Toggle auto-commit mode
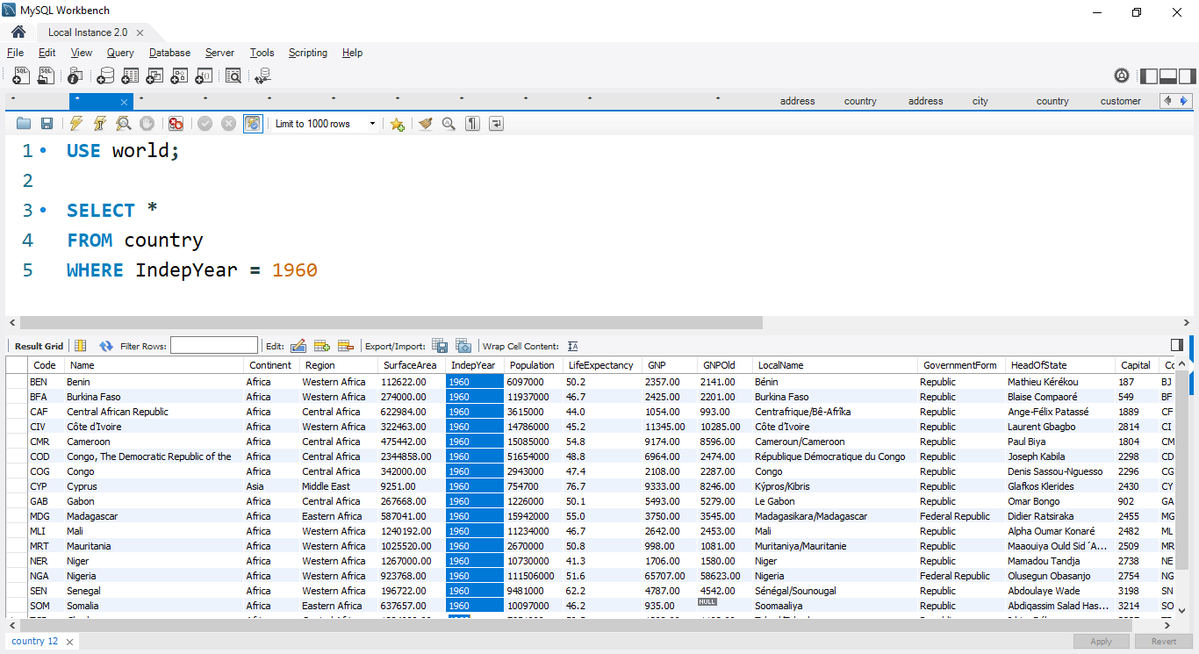This screenshot has width=1199, height=654. [x=252, y=123]
